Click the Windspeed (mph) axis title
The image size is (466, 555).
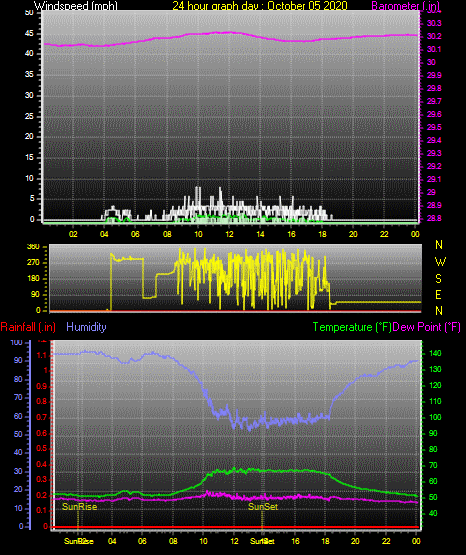click(76, 5)
